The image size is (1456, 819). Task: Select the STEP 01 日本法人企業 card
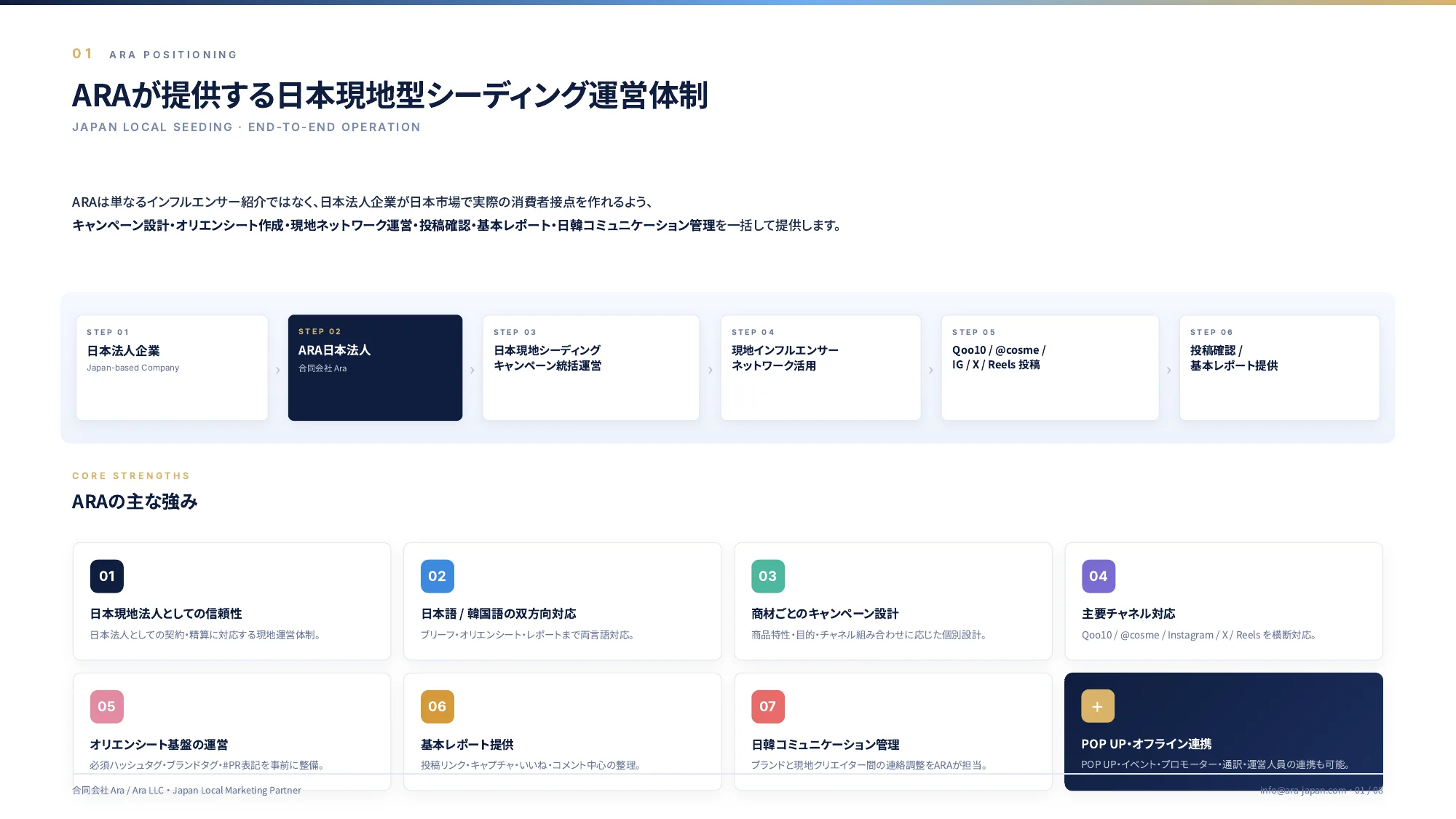tap(172, 368)
